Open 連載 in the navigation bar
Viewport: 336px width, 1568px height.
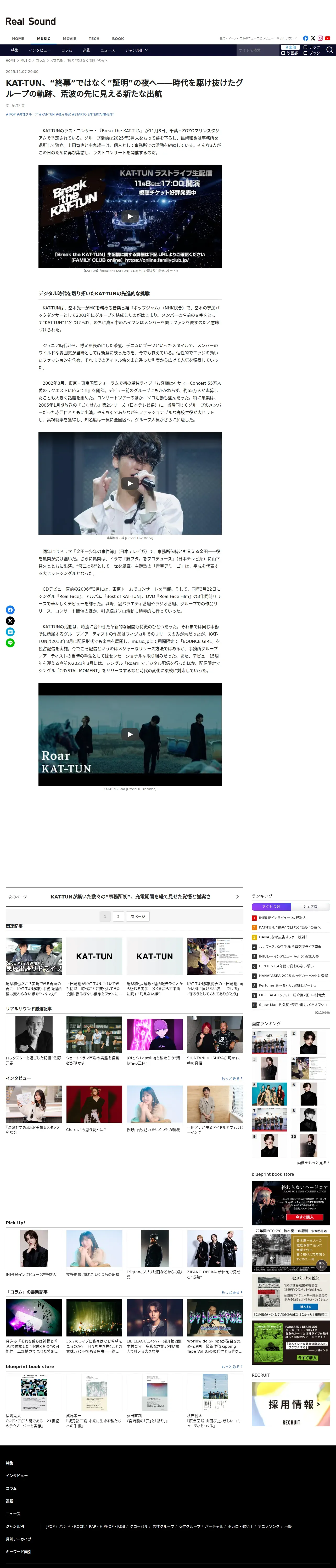click(86, 50)
